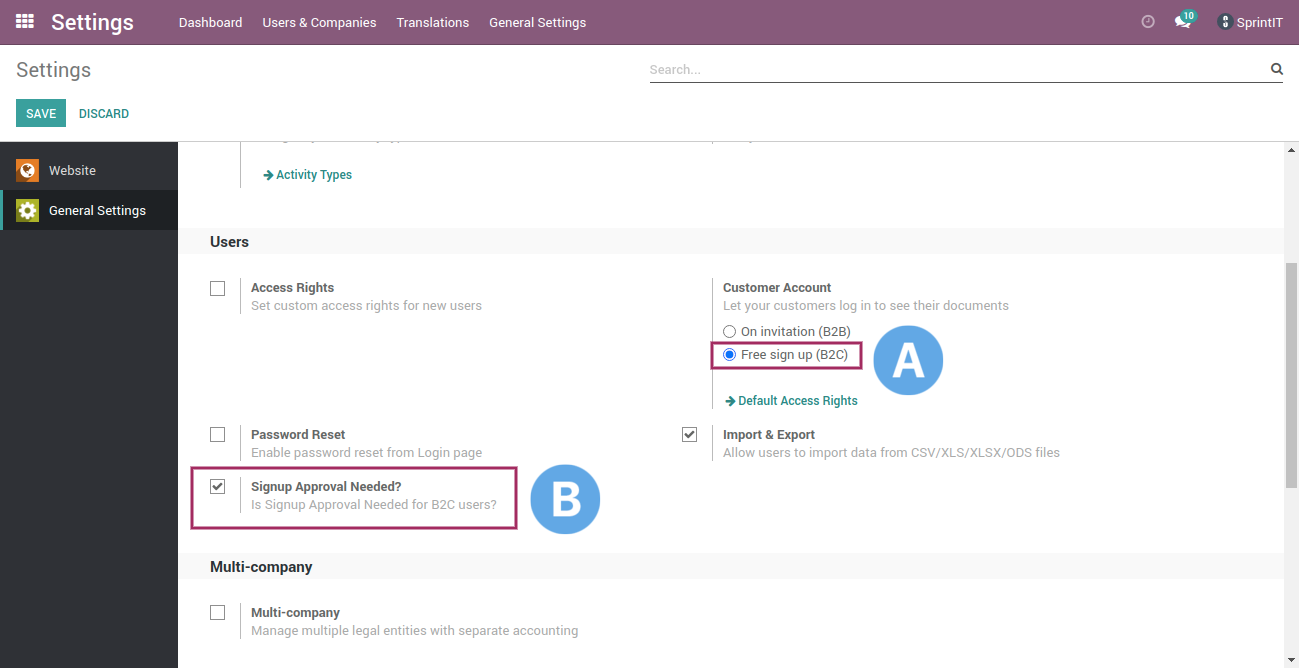
Task: Select the On invitation (B2B) radio button
Action: [729, 331]
